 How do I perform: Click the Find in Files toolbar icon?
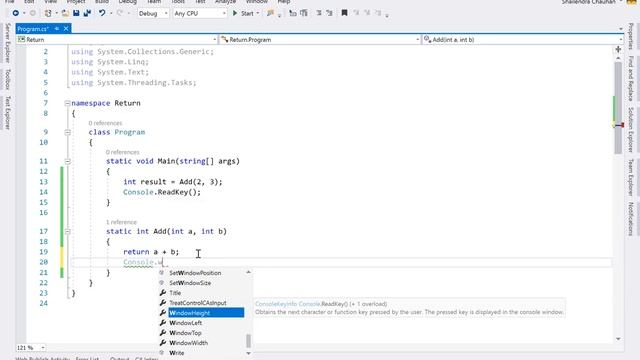click(x=270, y=13)
